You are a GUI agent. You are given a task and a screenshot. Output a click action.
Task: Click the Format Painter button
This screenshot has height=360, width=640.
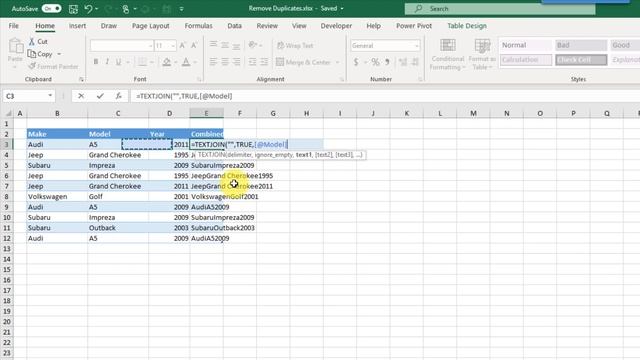(53, 66)
